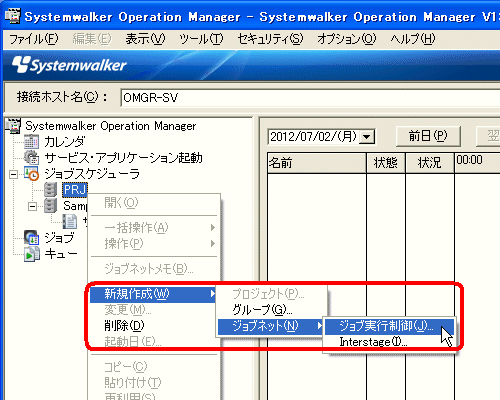Open the 表示(V) menu
Screen dimensions: 500x400
pos(145,39)
